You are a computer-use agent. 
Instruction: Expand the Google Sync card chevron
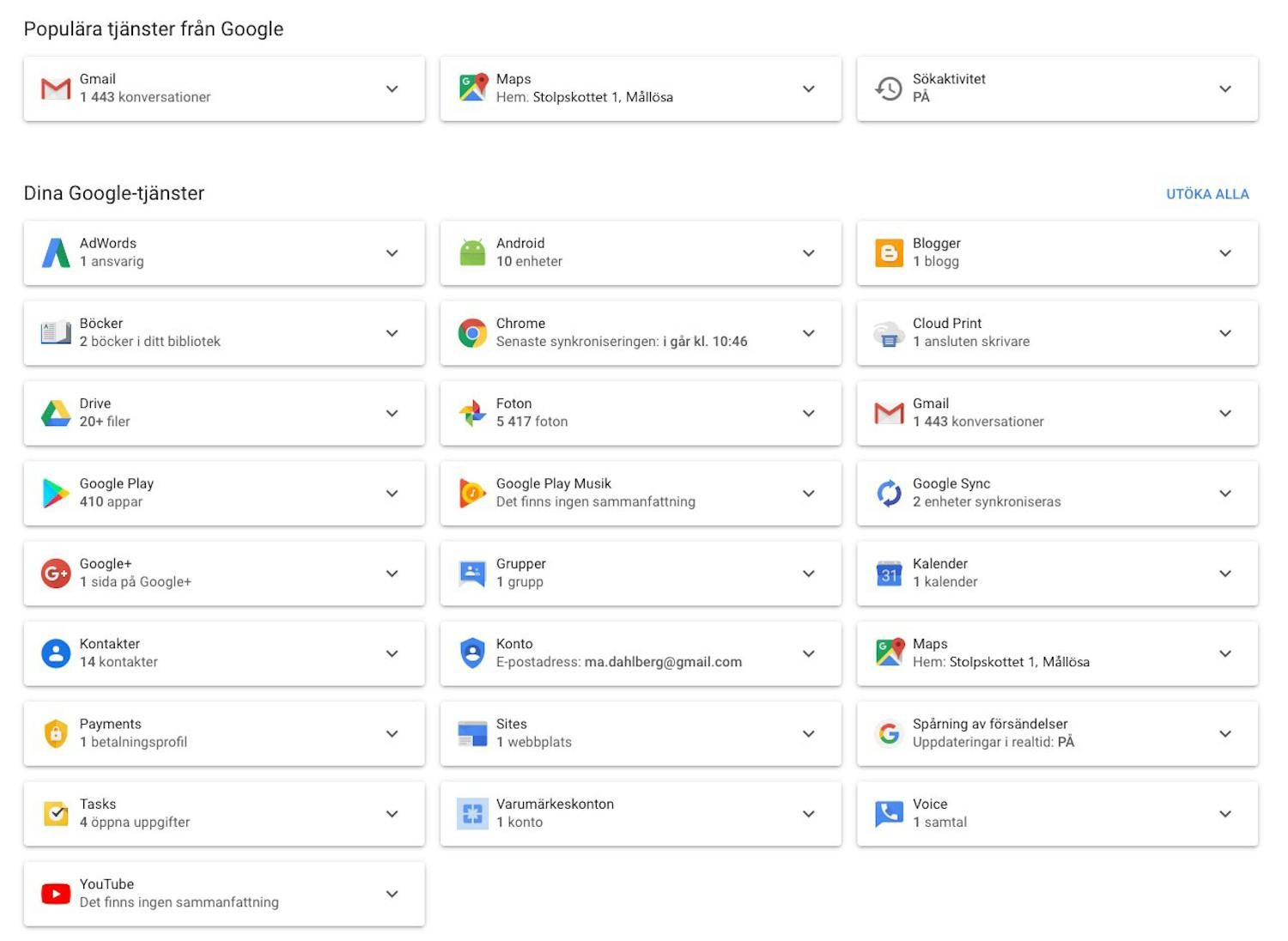coord(1225,494)
